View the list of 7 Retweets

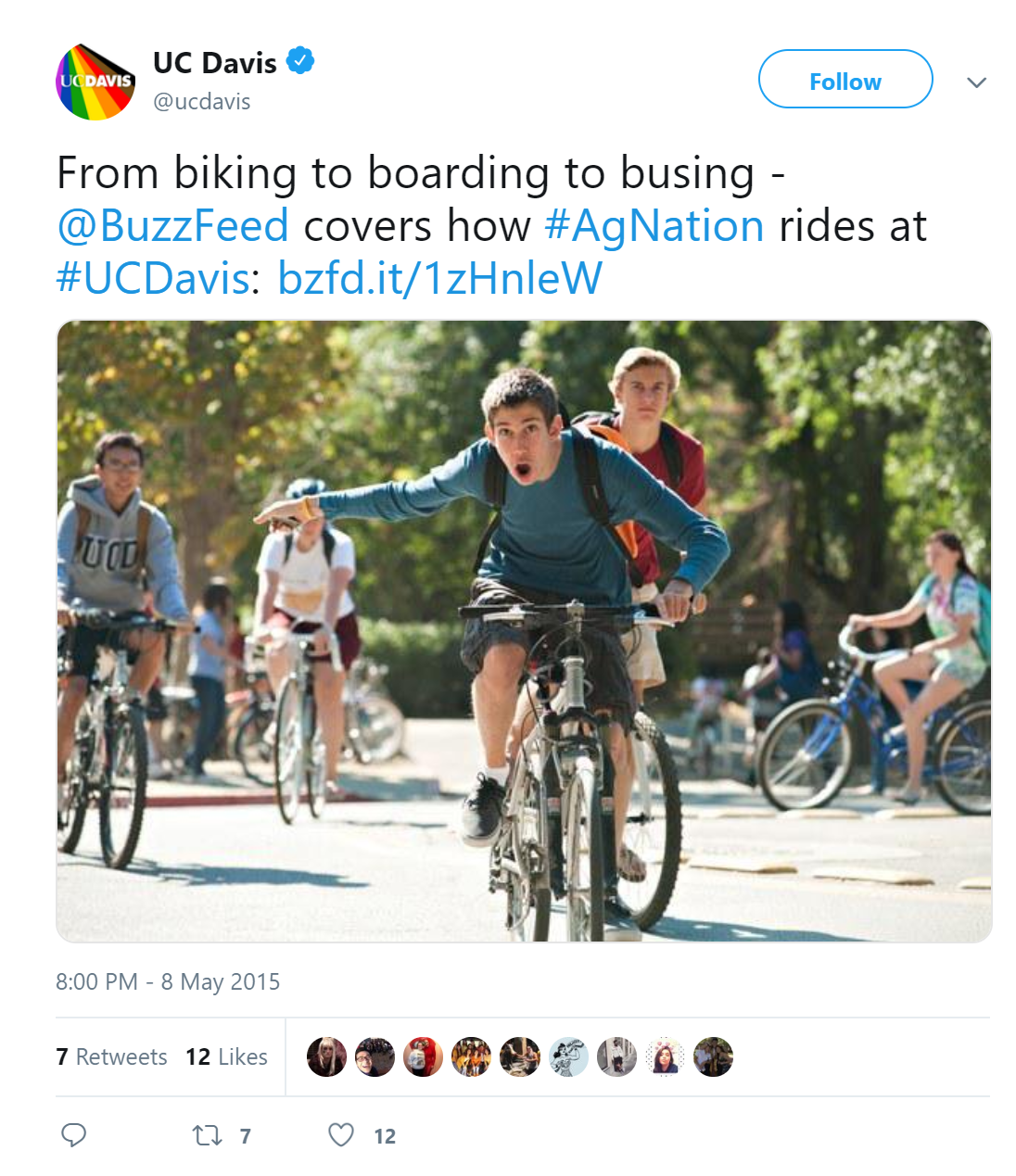click(x=111, y=1057)
